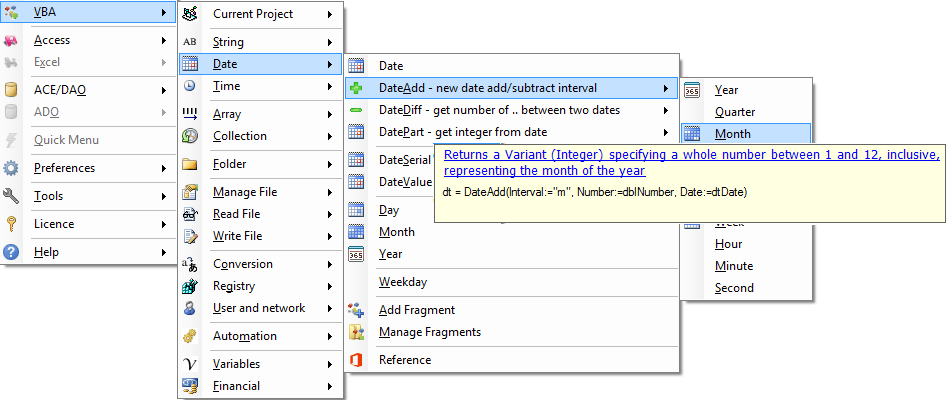Image resolution: width=948 pixels, height=400 pixels.
Task: Click the Collection icon
Action: [x=190, y=136]
